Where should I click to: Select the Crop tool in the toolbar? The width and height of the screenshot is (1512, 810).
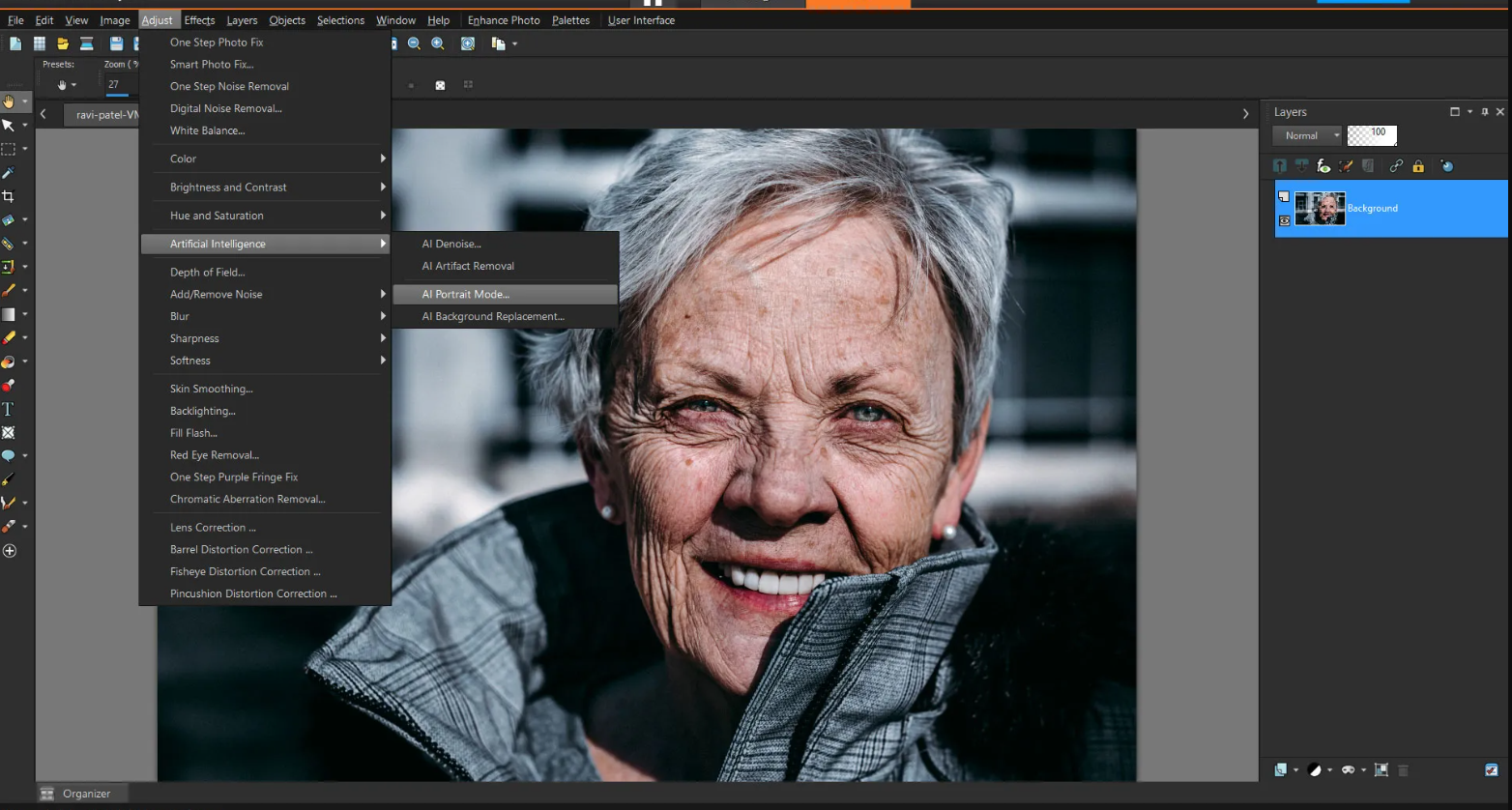click(9, 196)
